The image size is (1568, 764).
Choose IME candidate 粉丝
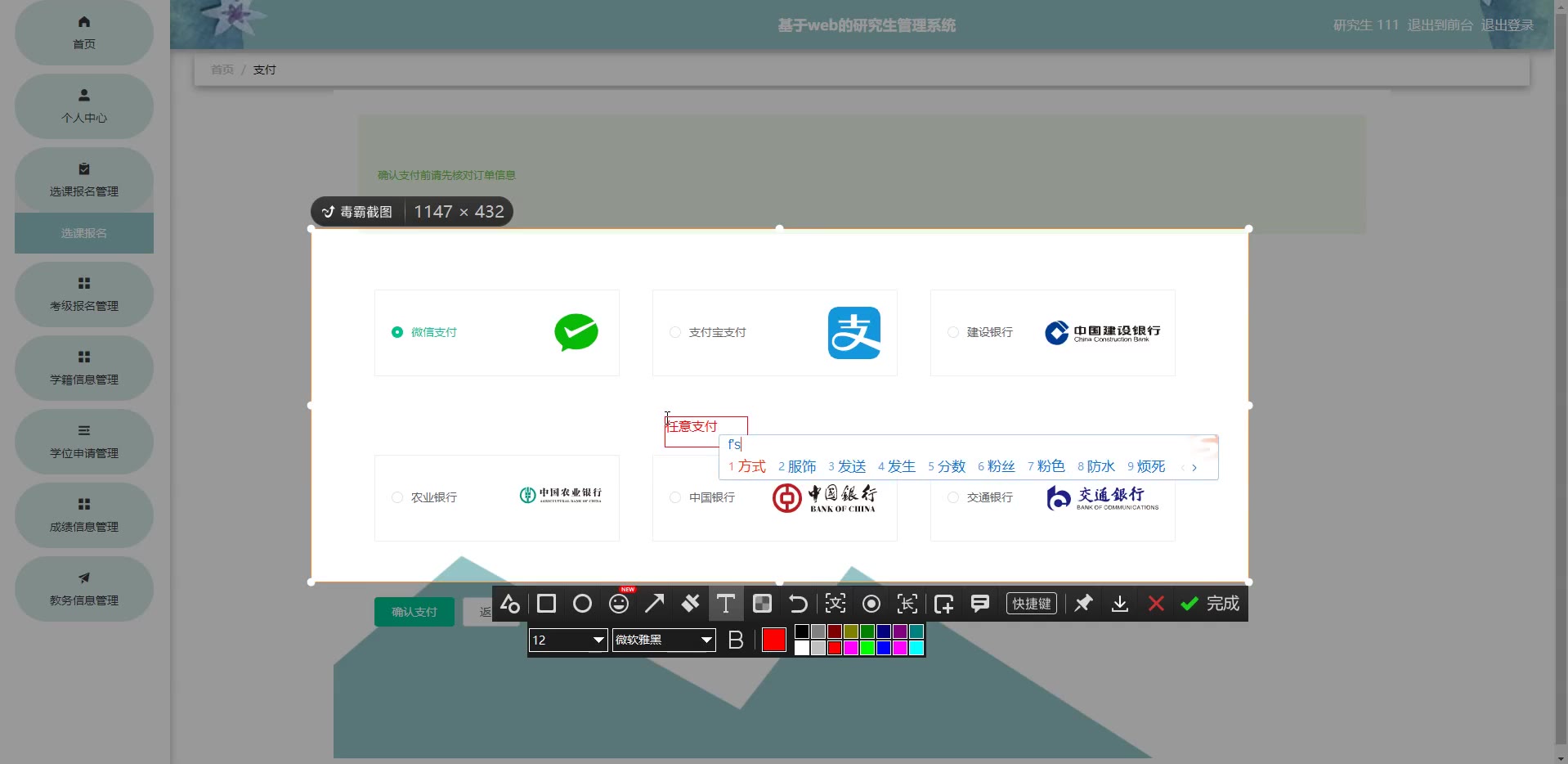coord(997,466)
